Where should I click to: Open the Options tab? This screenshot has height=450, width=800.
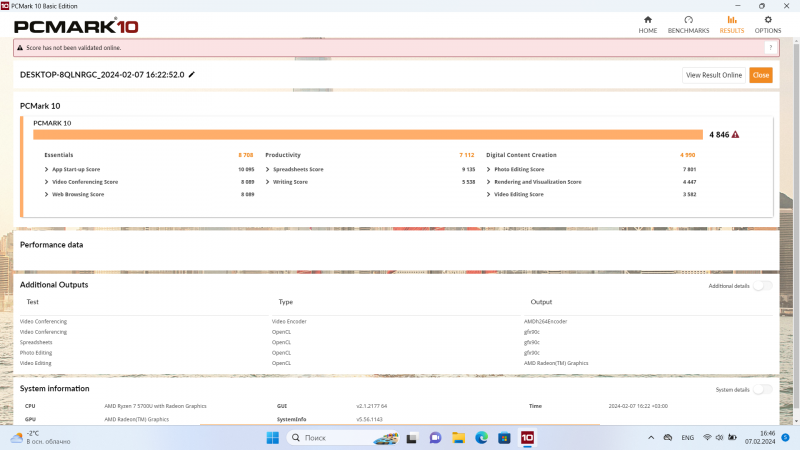[768, 24]
